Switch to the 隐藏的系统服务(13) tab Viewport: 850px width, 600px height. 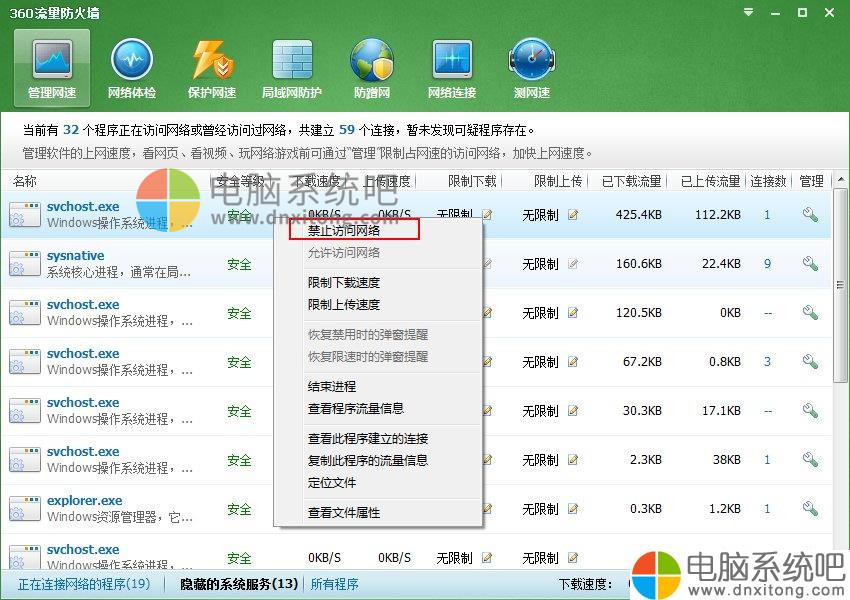[239, 584]
